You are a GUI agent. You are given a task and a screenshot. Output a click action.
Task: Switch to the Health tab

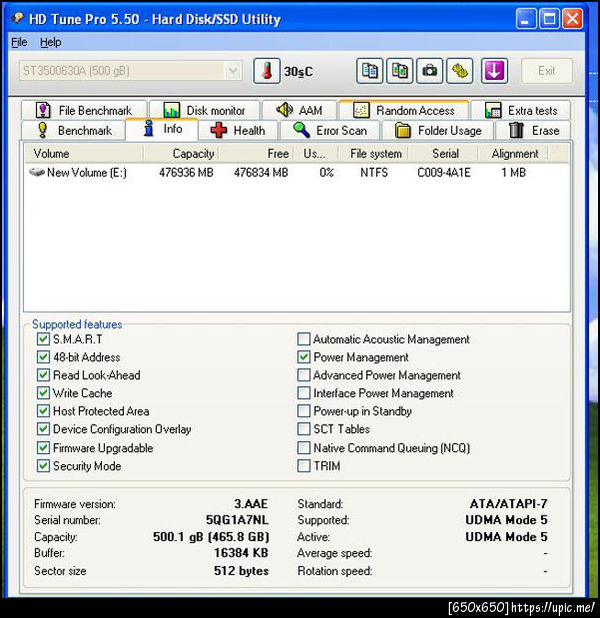click(238, 130)
